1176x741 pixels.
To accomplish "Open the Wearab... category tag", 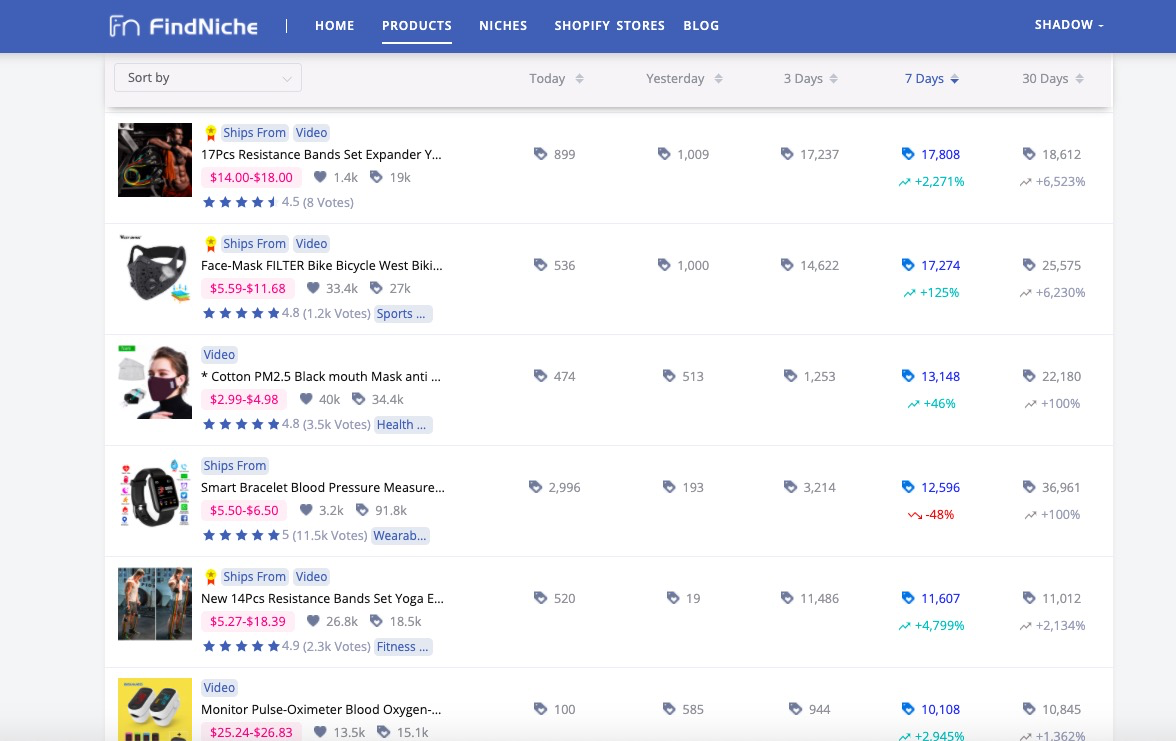I will 400,536.
